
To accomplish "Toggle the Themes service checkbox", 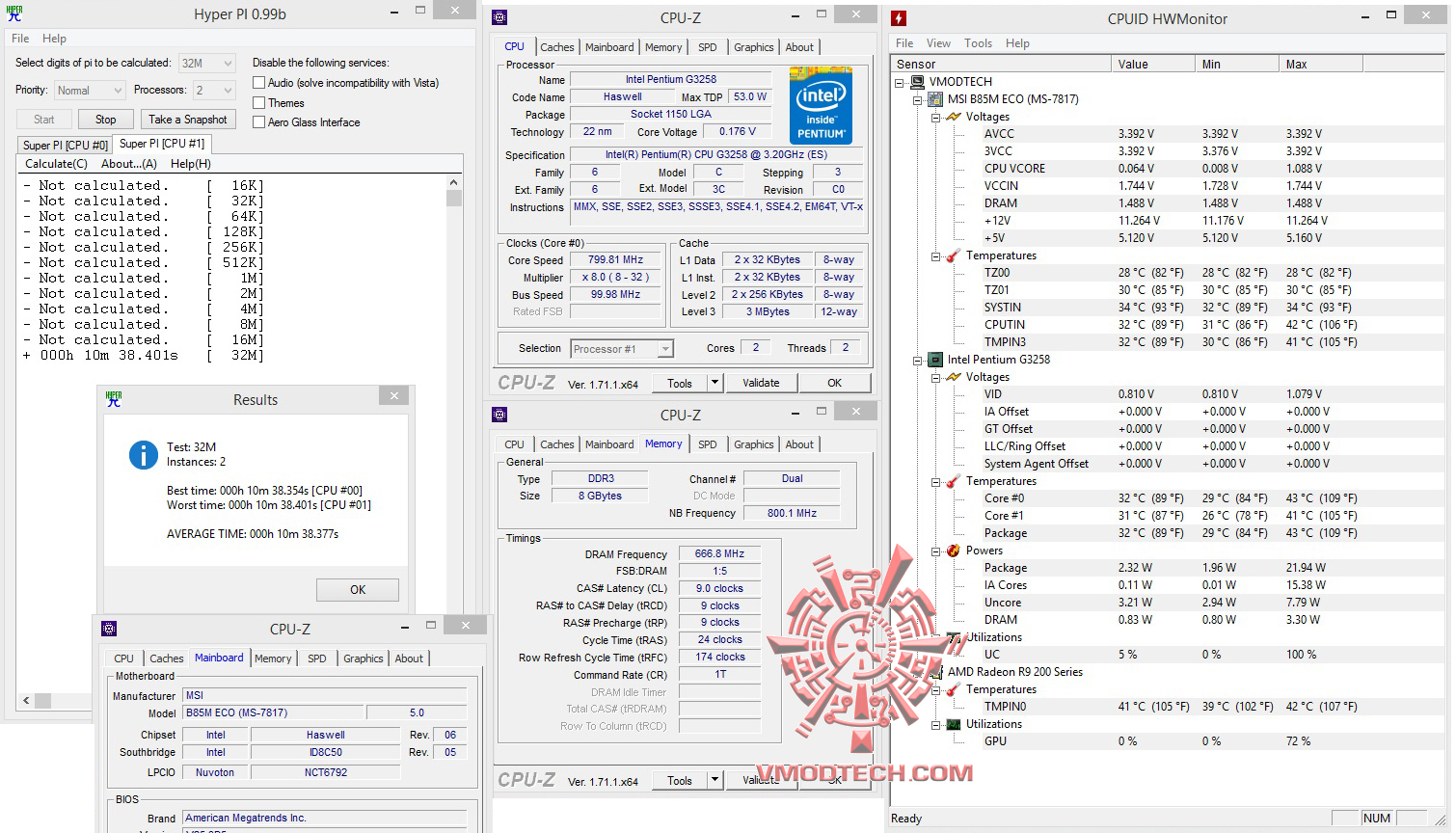I will 258,103.
